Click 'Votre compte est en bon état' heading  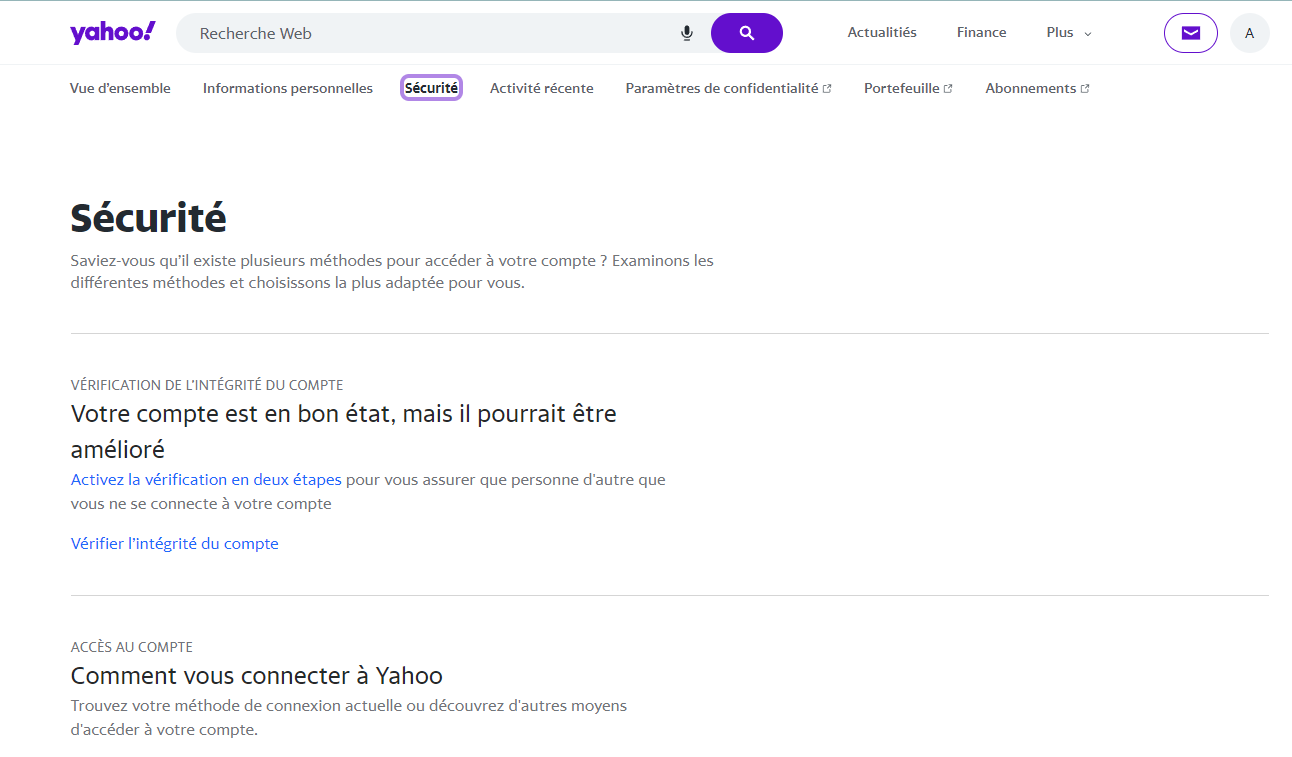tap(344, 430)
